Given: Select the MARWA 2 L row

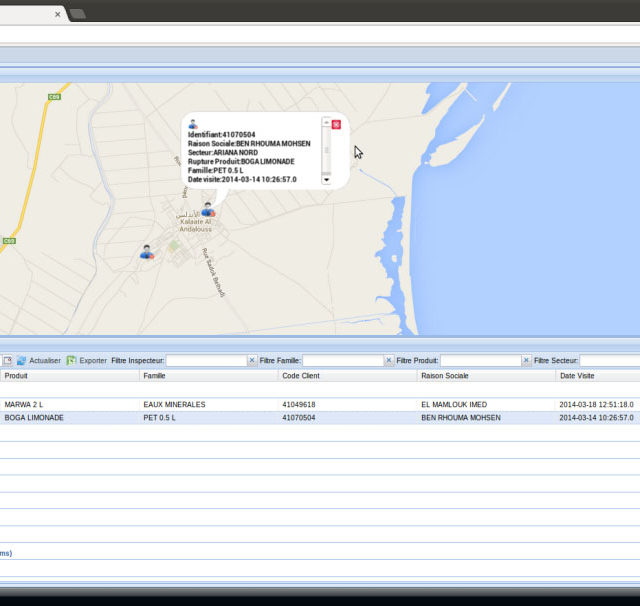Looking at the screenshot, I should pos(60,405).
